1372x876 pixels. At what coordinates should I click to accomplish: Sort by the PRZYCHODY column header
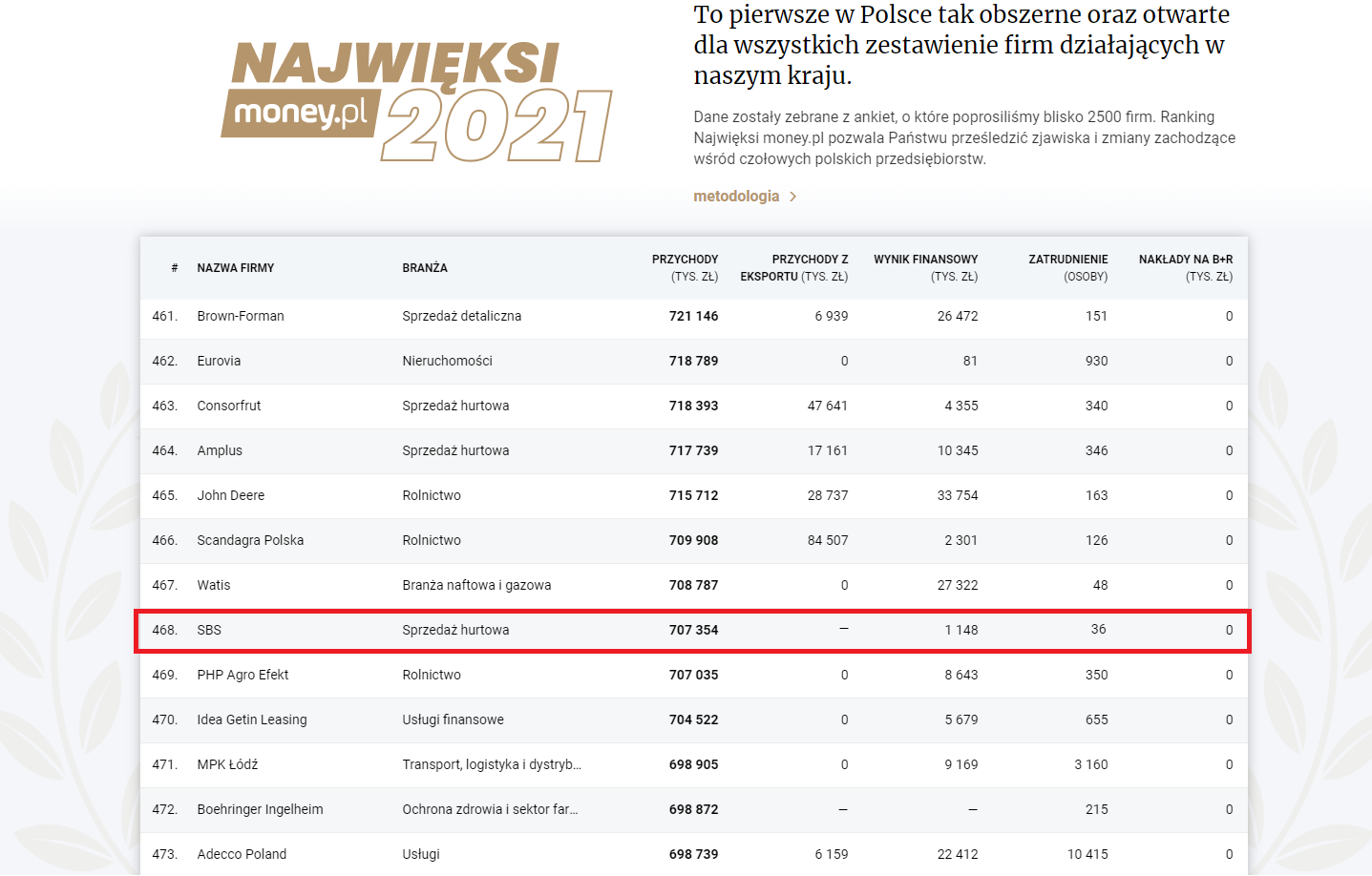(685, 268)
